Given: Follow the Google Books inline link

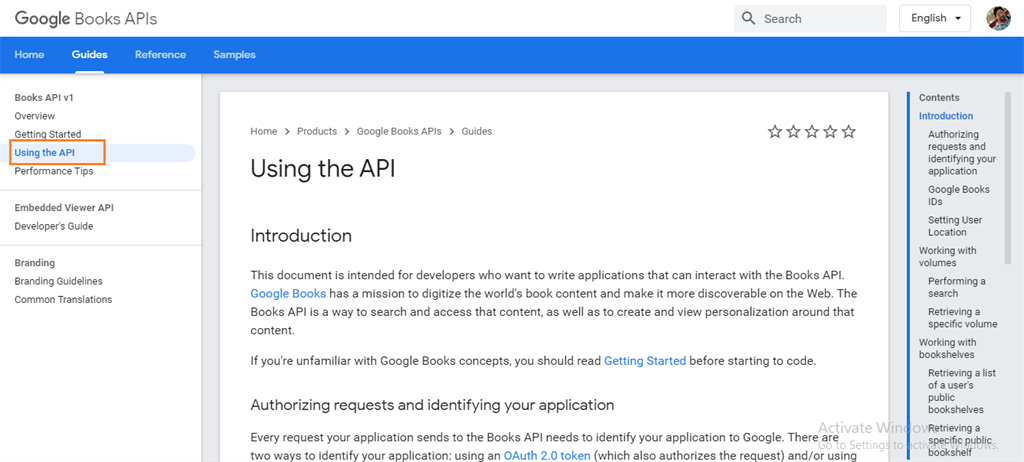Looking at the screenshot, I should coord(288,293).
